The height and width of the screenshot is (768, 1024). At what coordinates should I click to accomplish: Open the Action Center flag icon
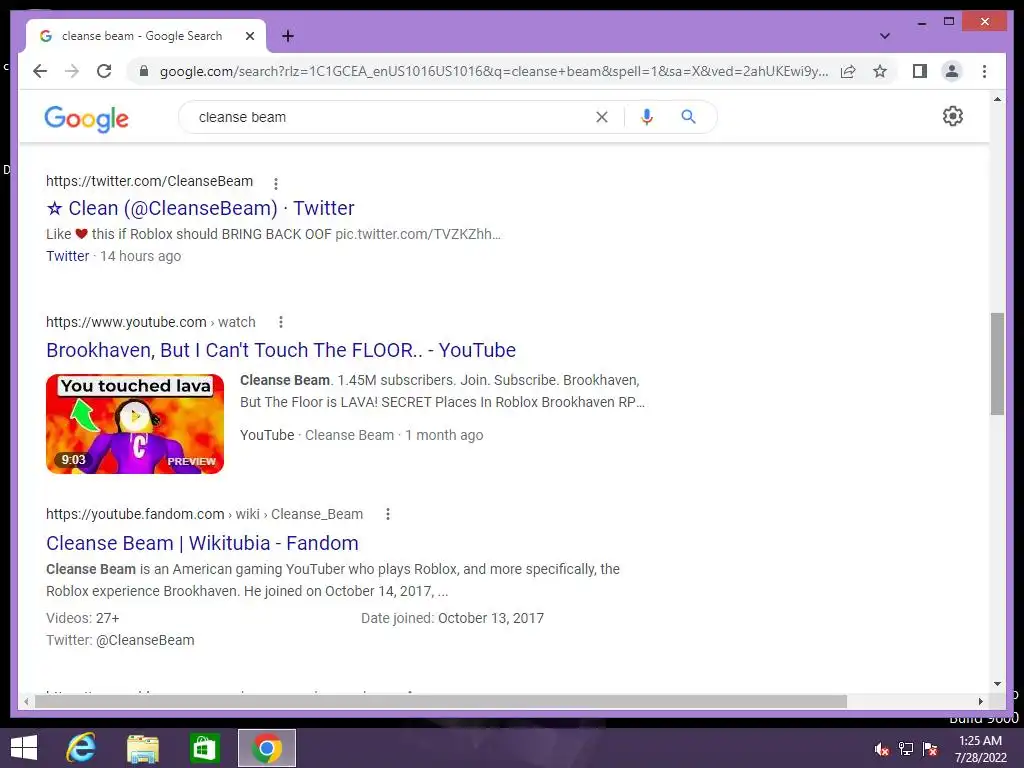pyautogui.click(x=930, y=749)
